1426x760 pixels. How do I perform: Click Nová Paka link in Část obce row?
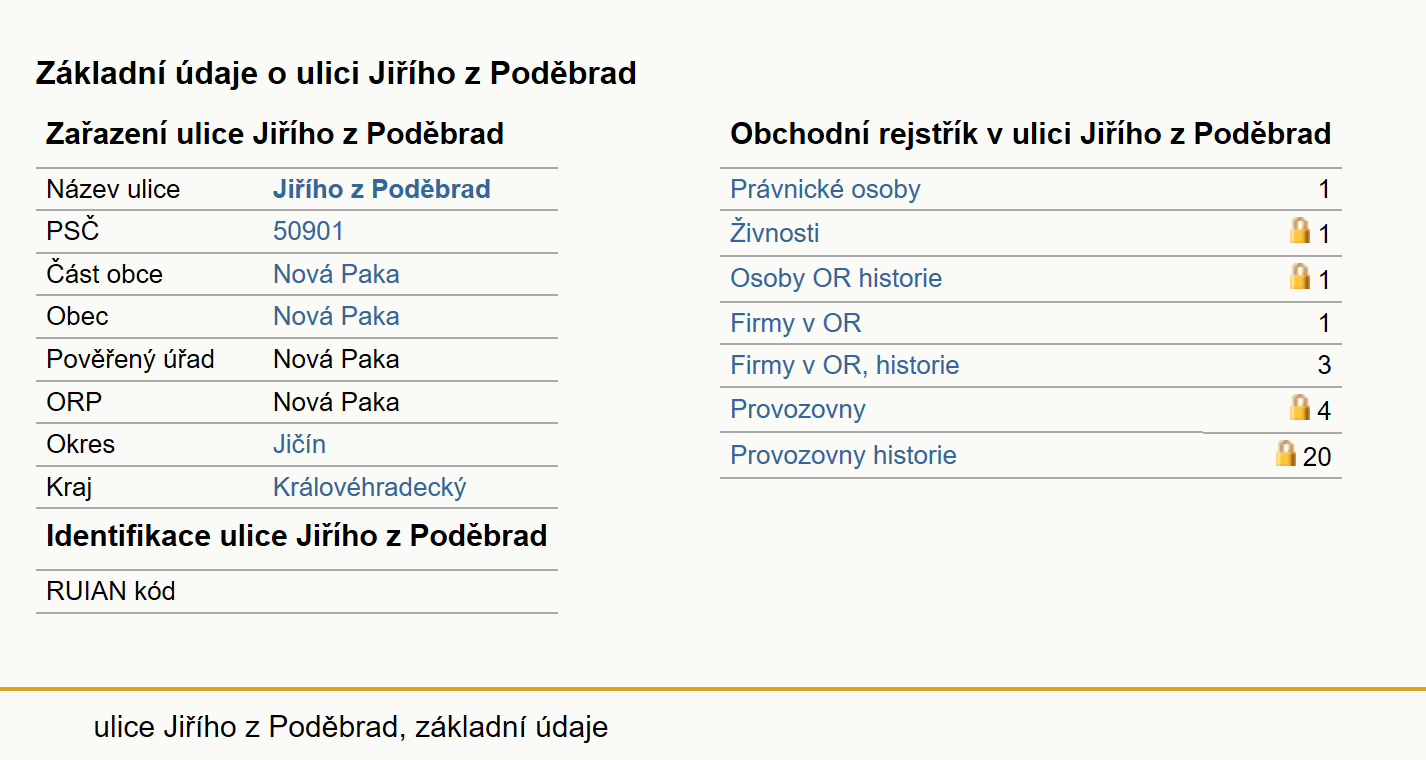[x=336, y=274]
